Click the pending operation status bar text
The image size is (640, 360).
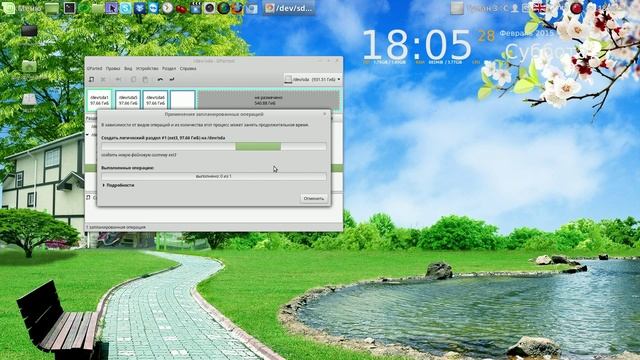point(116,227)
